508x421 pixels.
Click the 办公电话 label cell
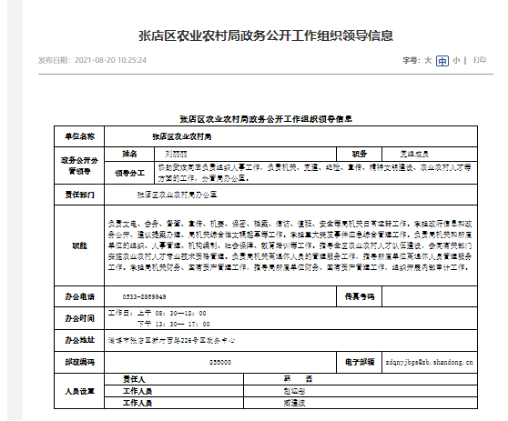79,296
